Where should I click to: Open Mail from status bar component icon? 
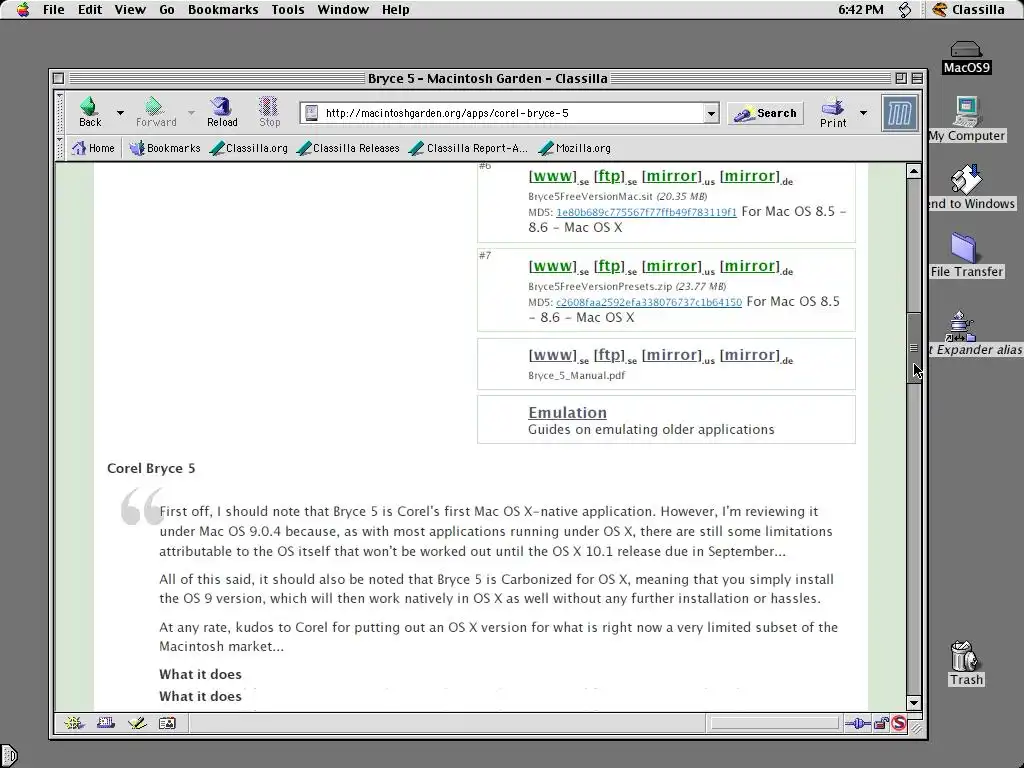(x=106, y=723)
